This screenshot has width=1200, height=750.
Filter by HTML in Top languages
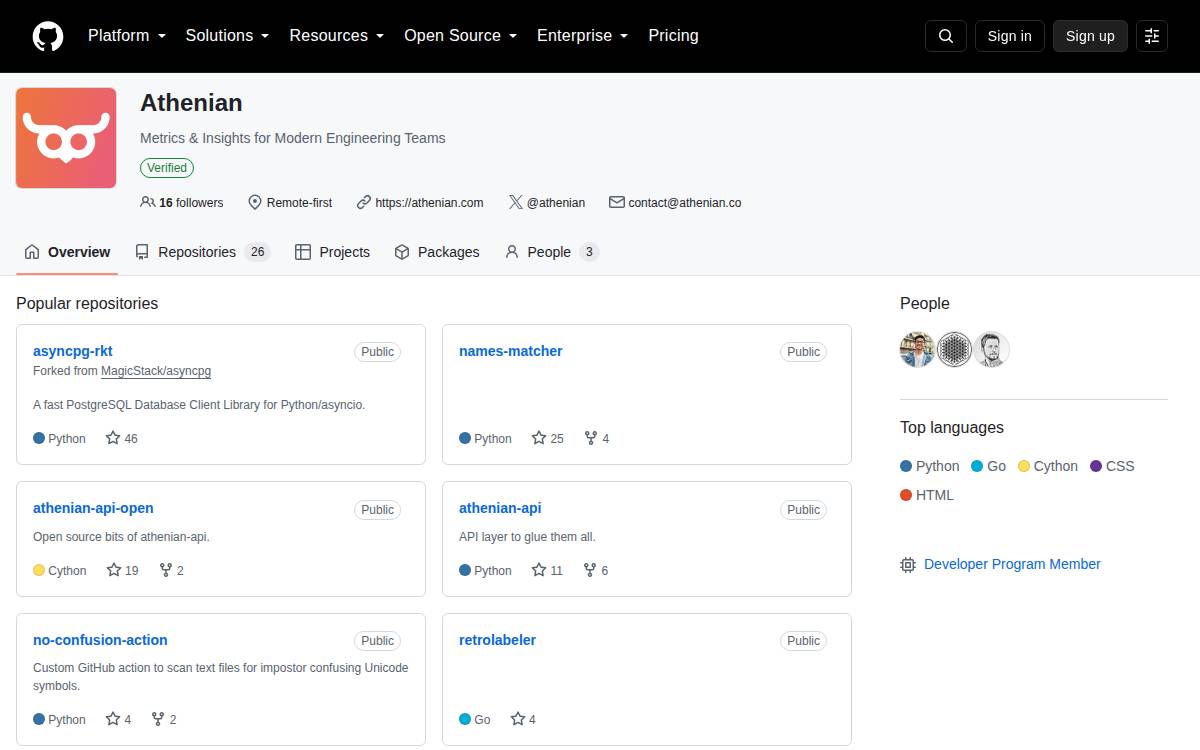pyautogui.click(x=927, y=495)
